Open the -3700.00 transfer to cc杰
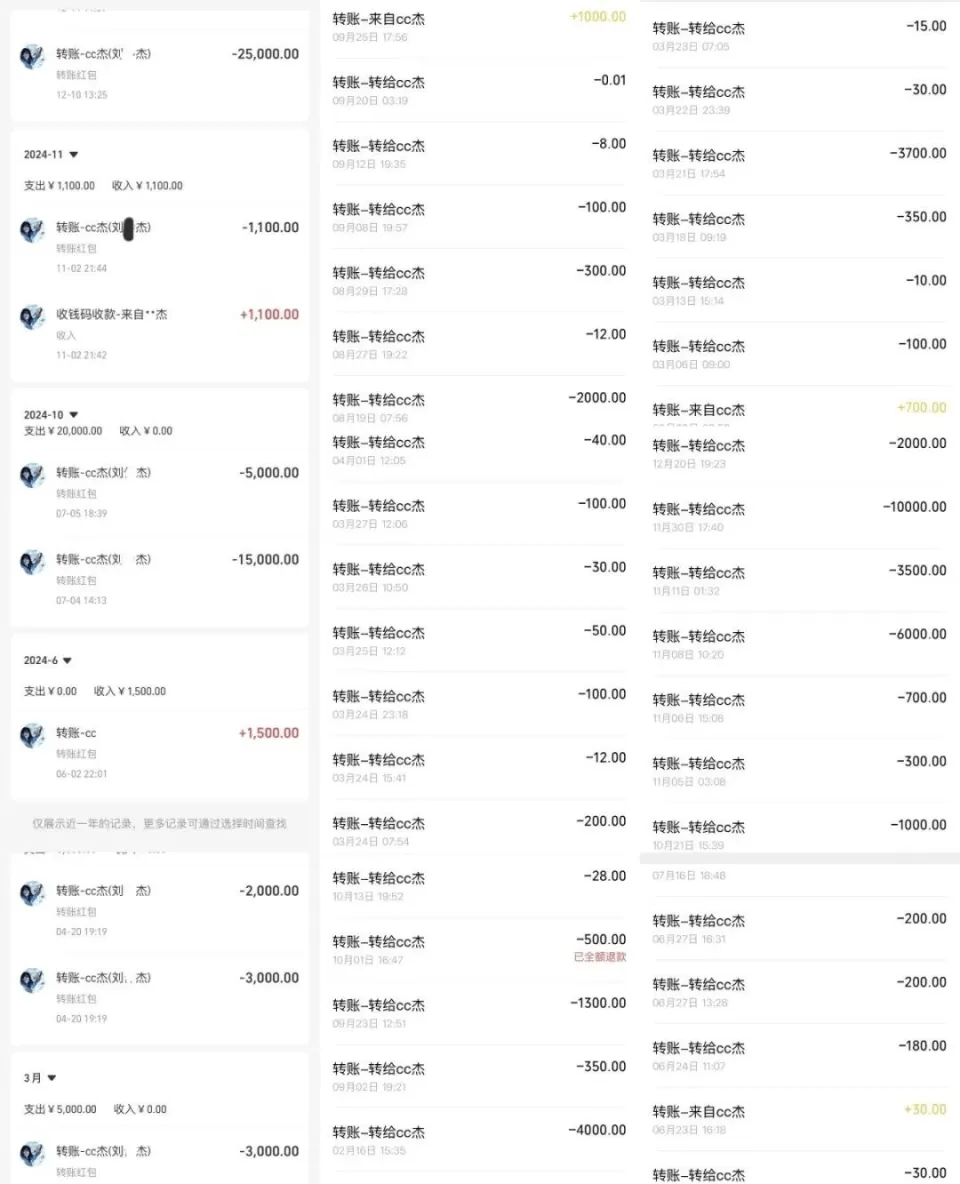The height and width of the screenshot is (1184, 960). 799,163
